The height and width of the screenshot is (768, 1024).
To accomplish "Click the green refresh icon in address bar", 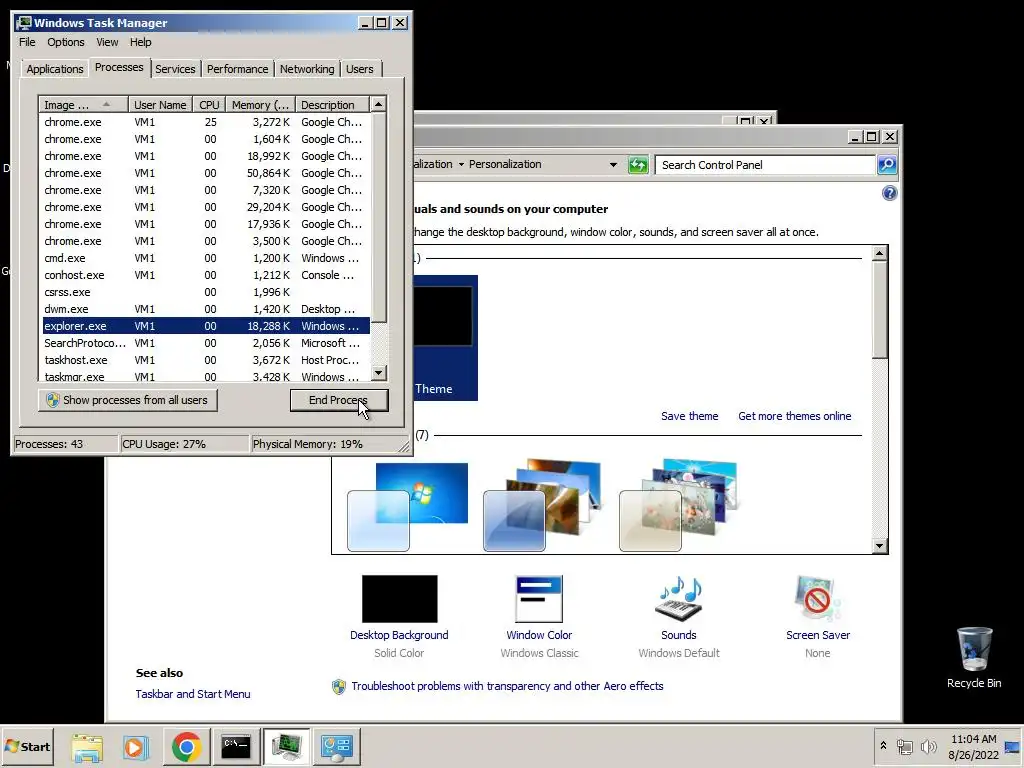I will click(x=637, y=165).
